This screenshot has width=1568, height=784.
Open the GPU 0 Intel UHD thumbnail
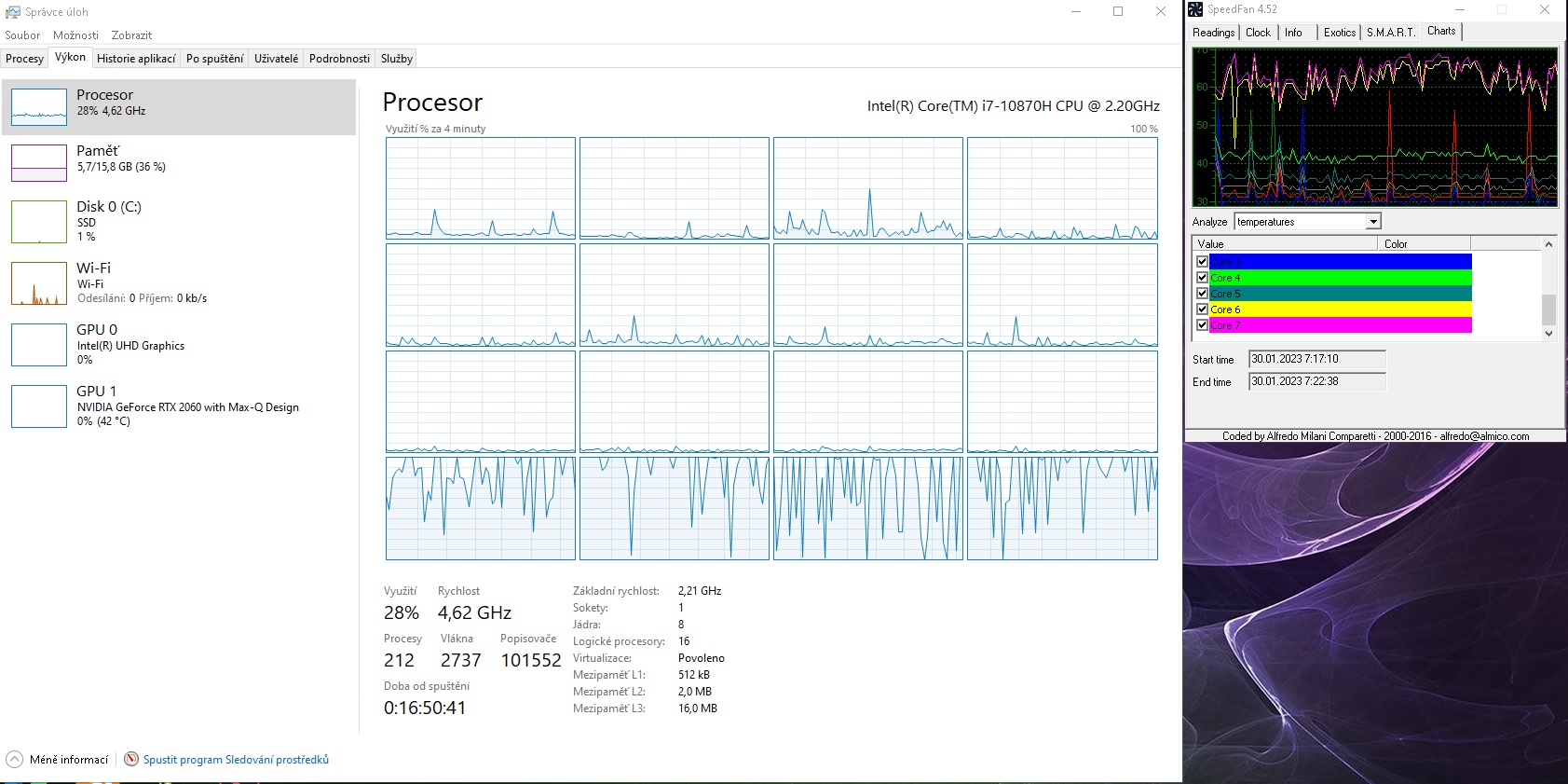(x=39, y=345)
